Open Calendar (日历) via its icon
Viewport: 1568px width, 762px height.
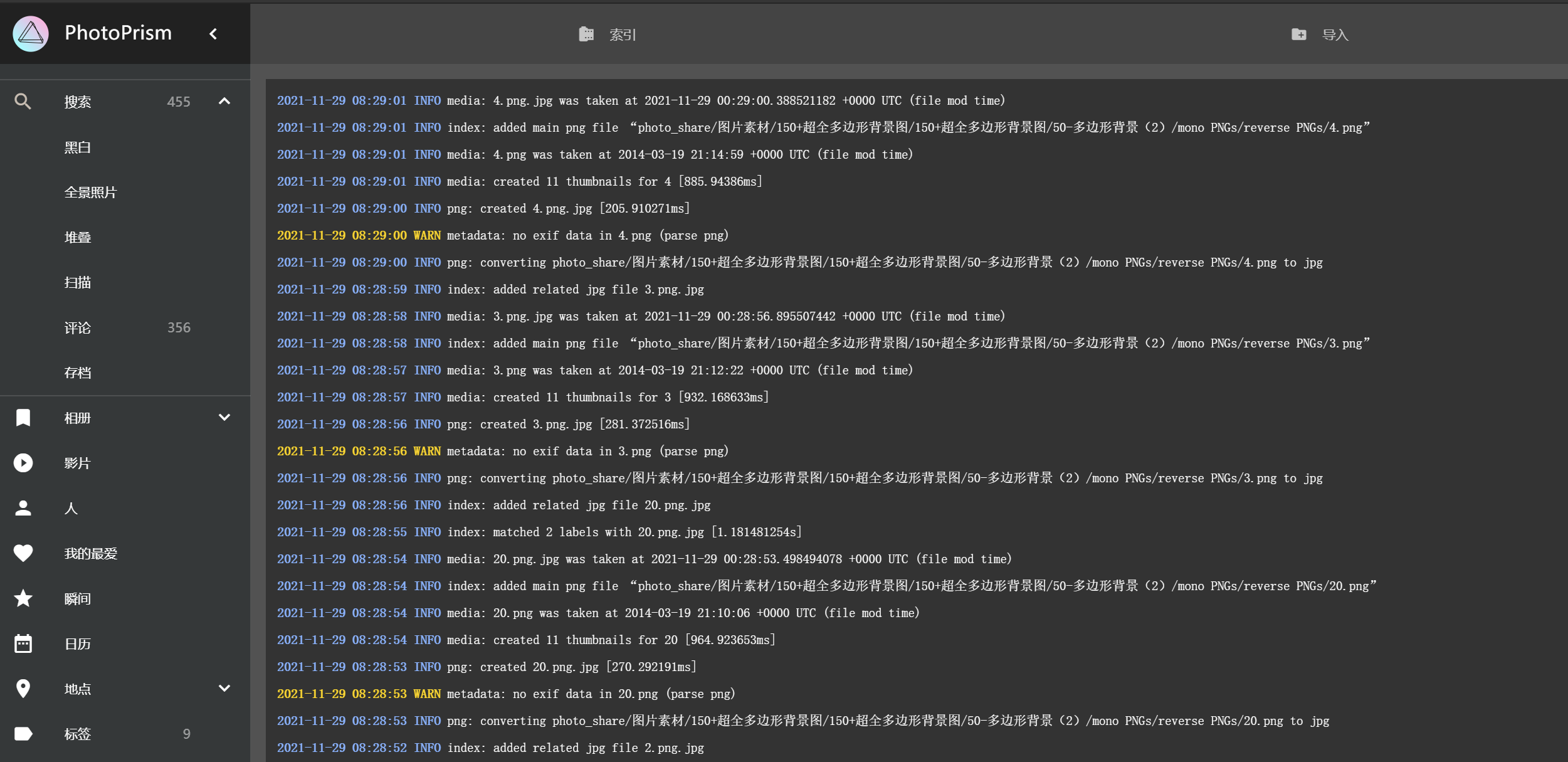(23, 643)
